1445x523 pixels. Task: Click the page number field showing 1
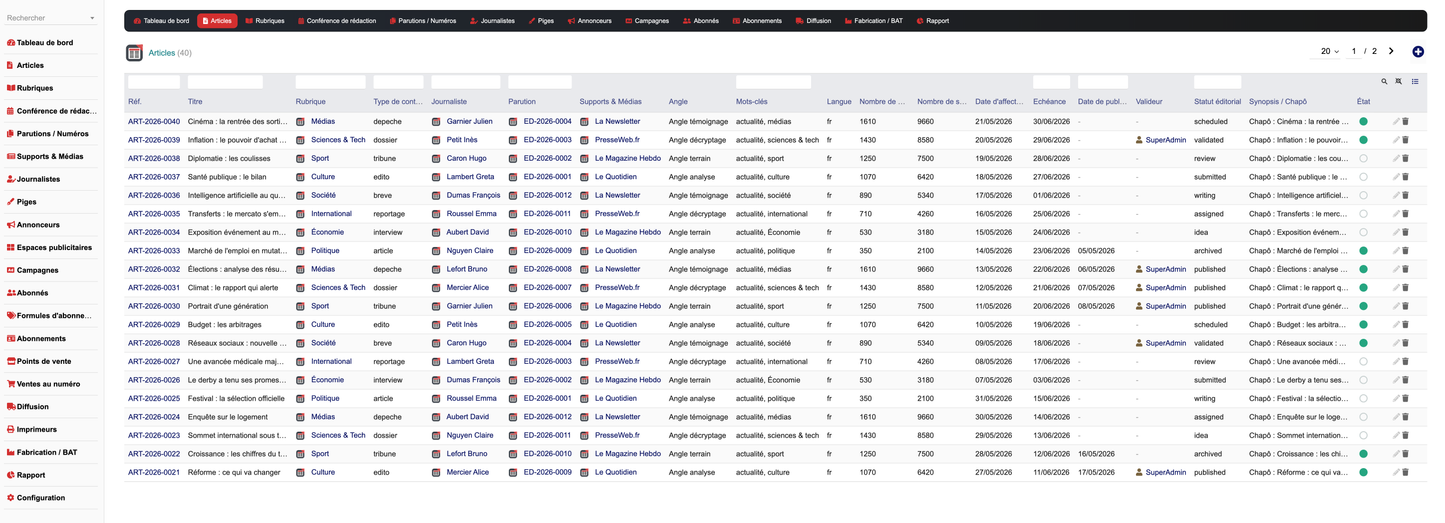[x=1354, y=51]
